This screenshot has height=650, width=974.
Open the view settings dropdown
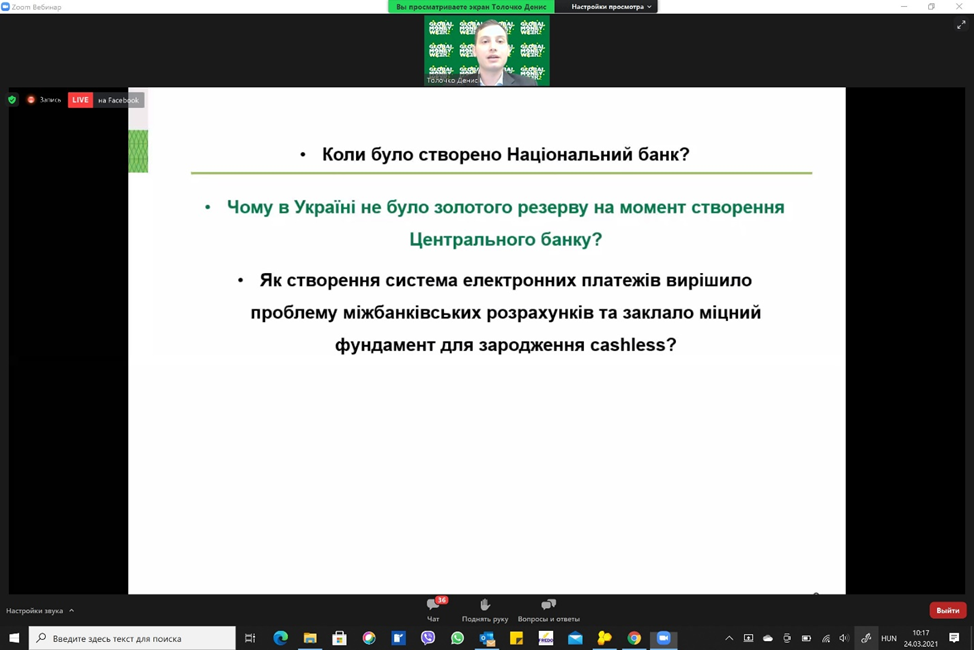611,7
